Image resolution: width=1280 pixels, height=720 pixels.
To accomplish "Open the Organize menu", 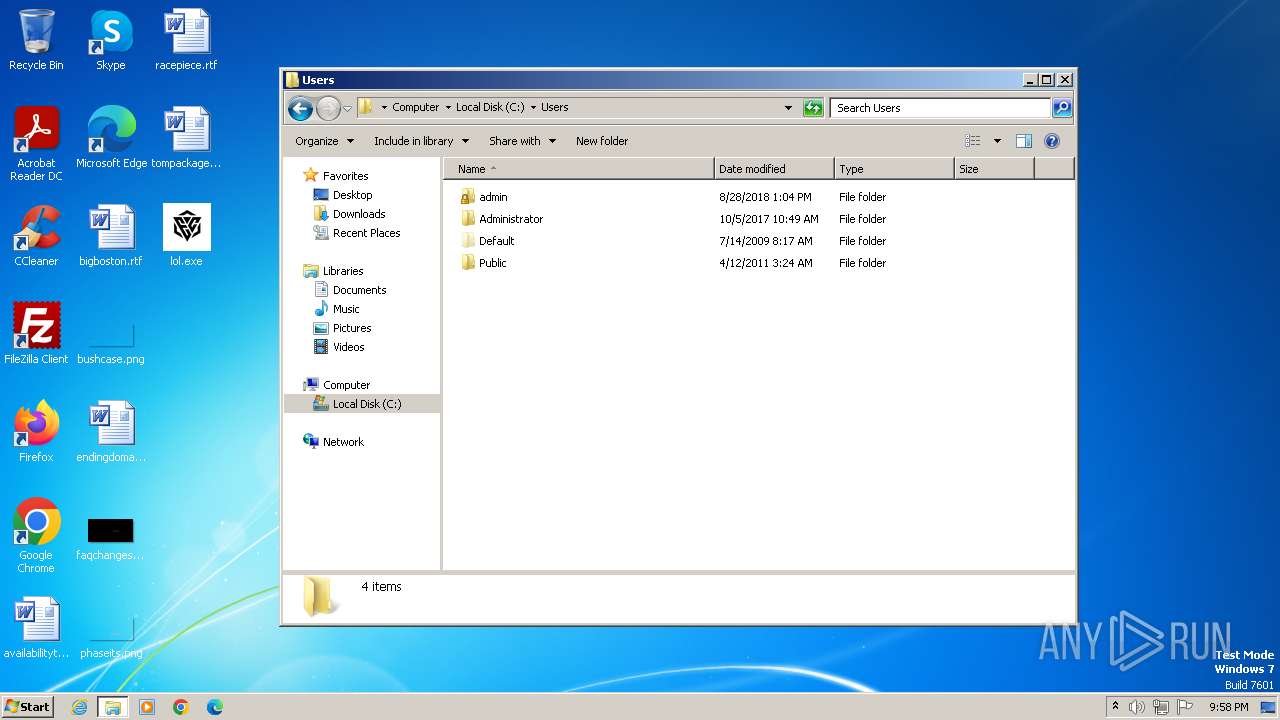I will click(x=324, y=141).
